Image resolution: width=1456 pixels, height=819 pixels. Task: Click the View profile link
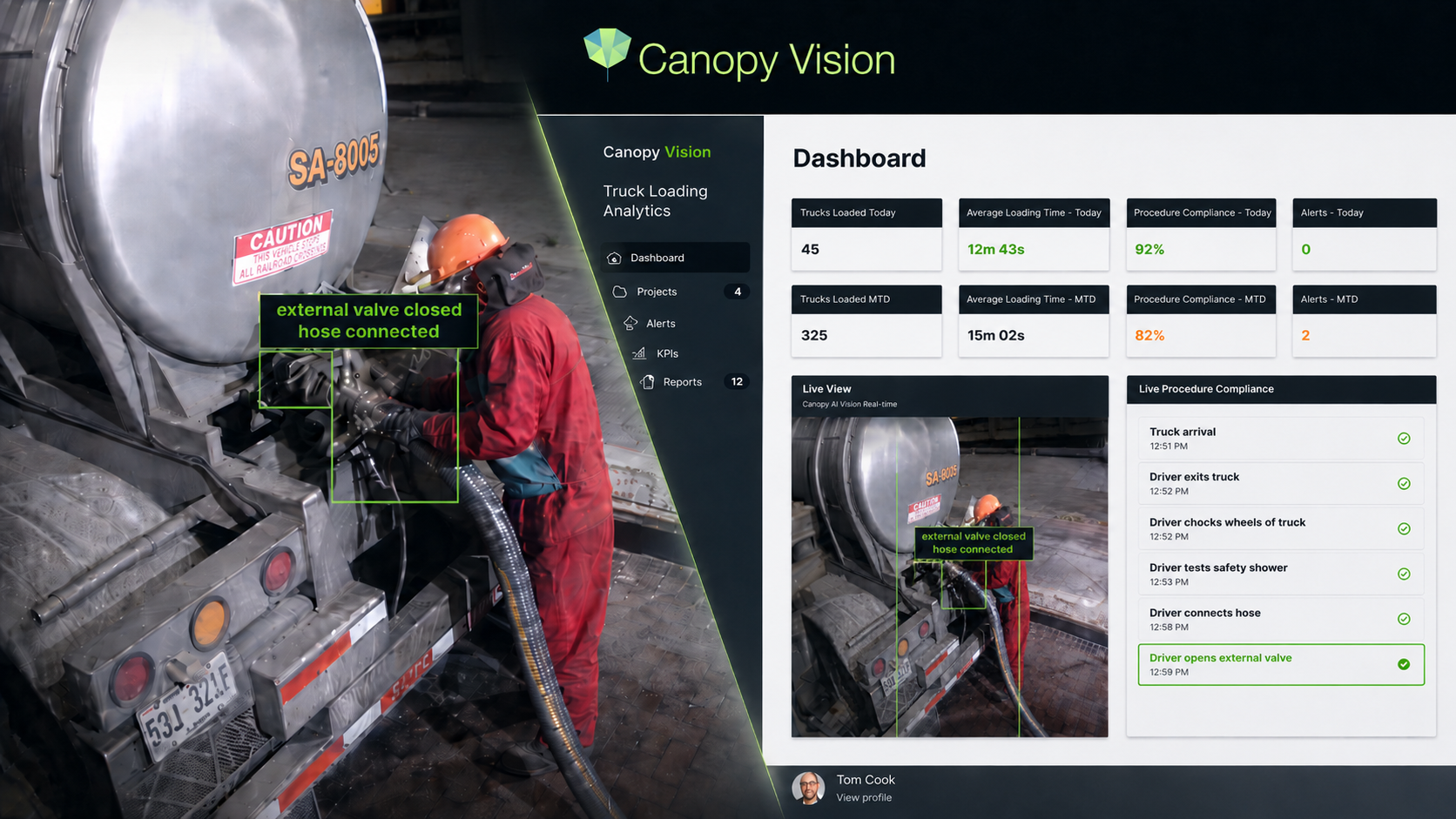click(x=864, y=797)
